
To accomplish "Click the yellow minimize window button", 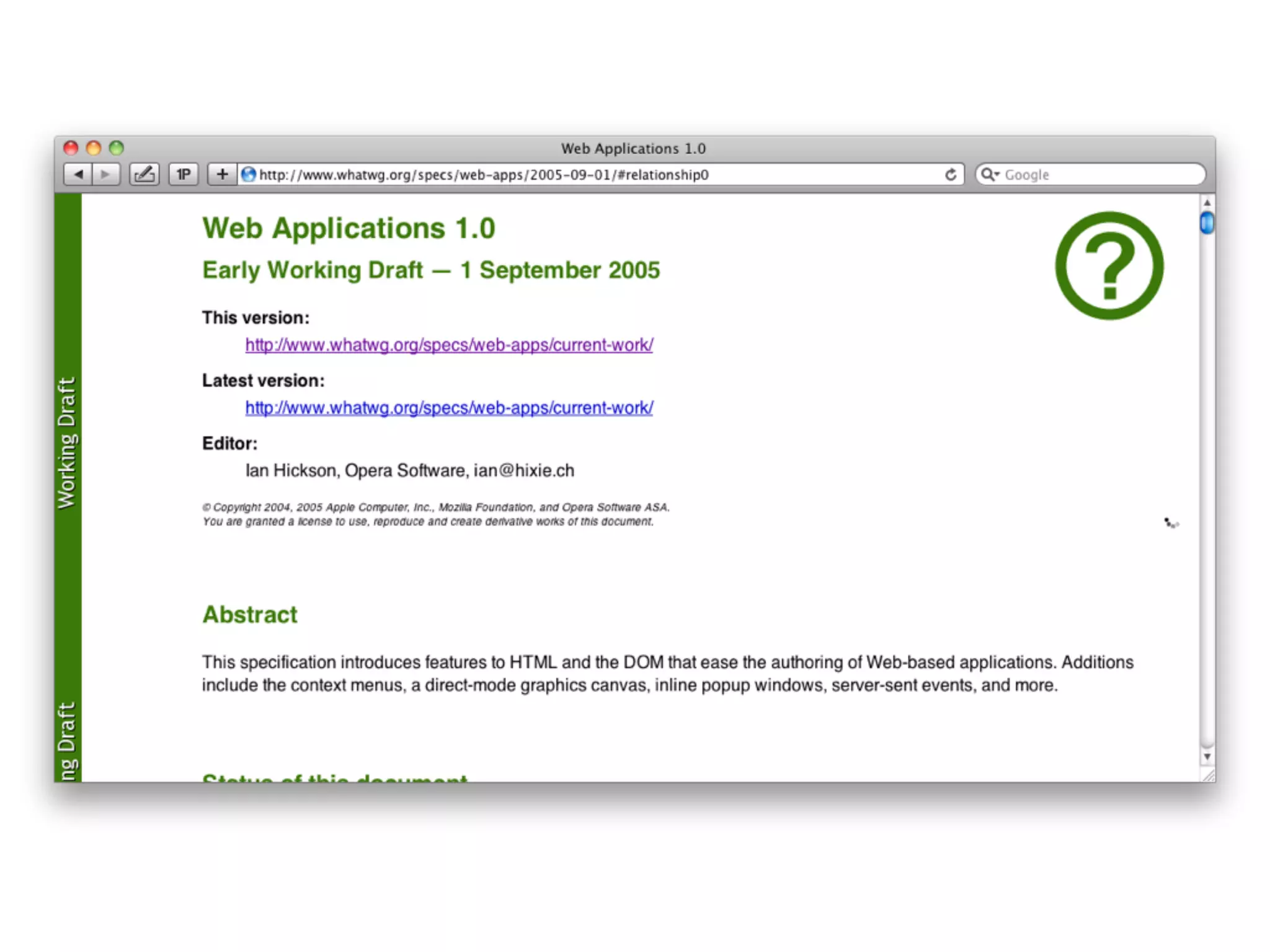I will [x=94, y=148].
